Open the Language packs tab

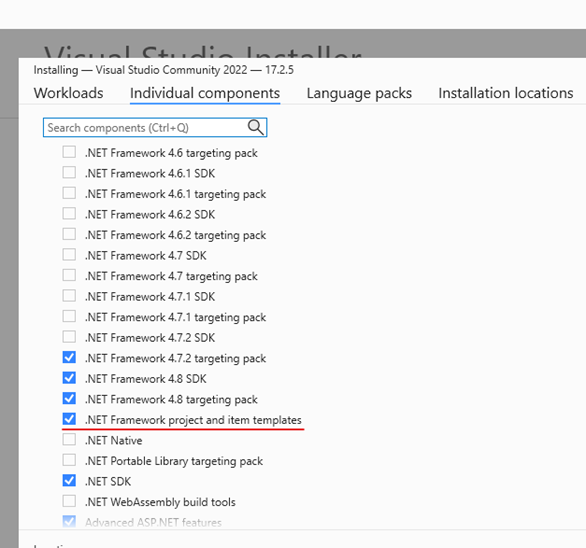tap(359, 93)
